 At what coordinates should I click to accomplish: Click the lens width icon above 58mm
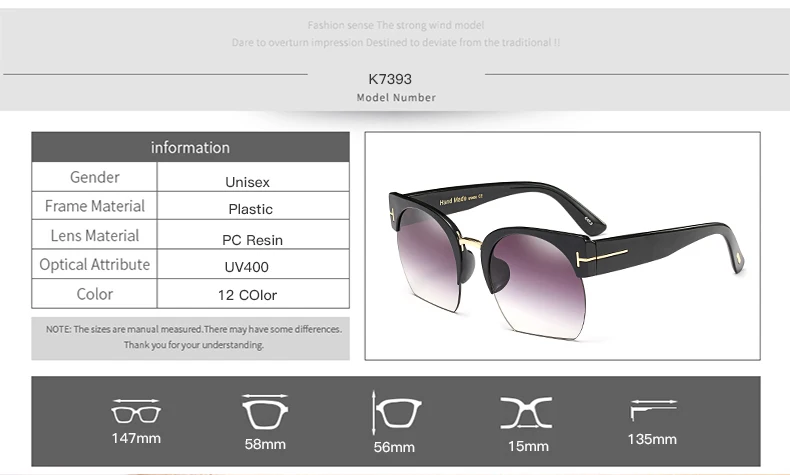coord(265,412)
